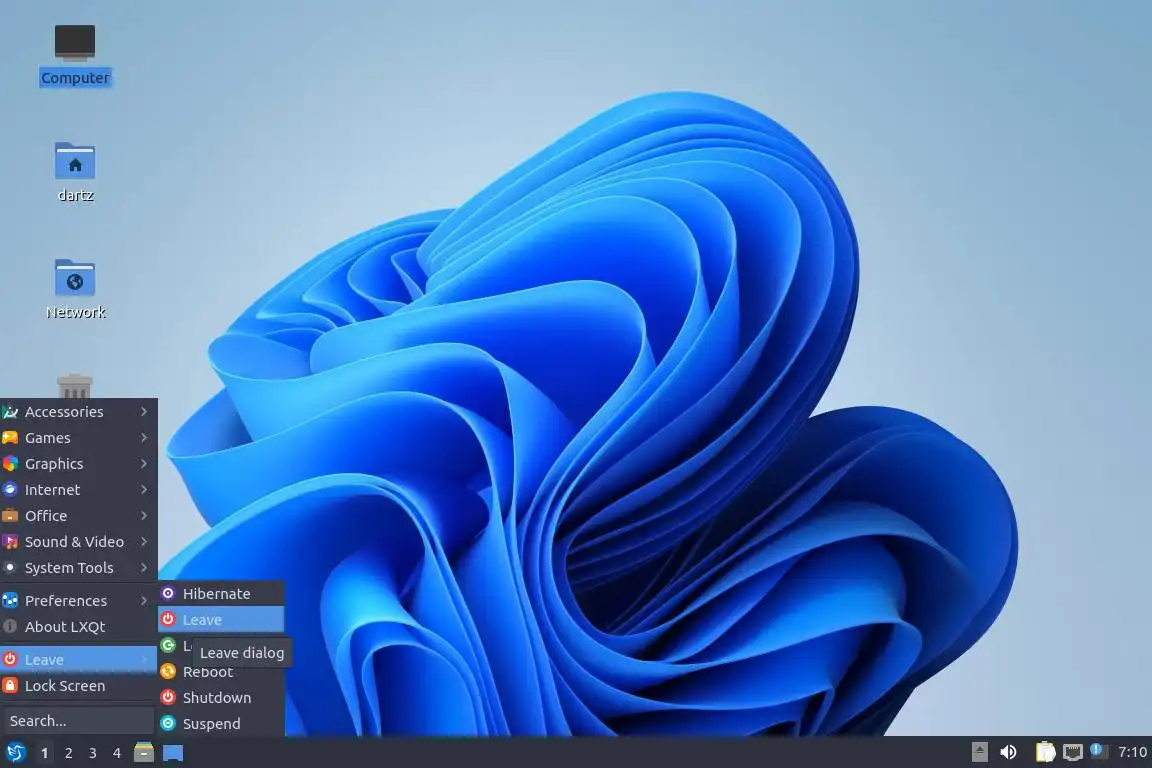1152x768 pixels.
Task: Expand the Sound & Video submenu arrow
Action: point(144,542)
